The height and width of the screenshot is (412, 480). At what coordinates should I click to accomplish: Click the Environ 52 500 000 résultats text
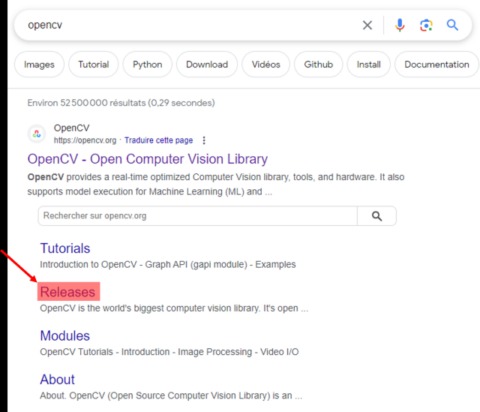tap(121, 103)
